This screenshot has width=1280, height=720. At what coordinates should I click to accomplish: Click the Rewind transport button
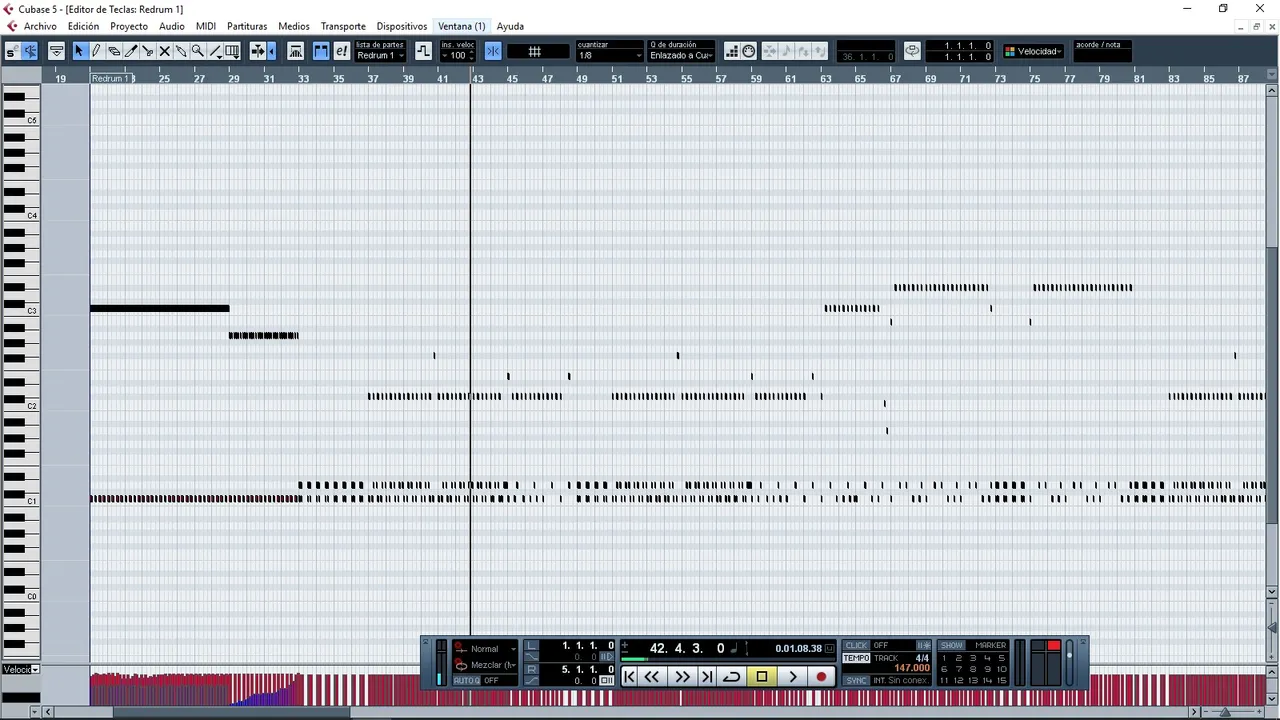[652, 677]
